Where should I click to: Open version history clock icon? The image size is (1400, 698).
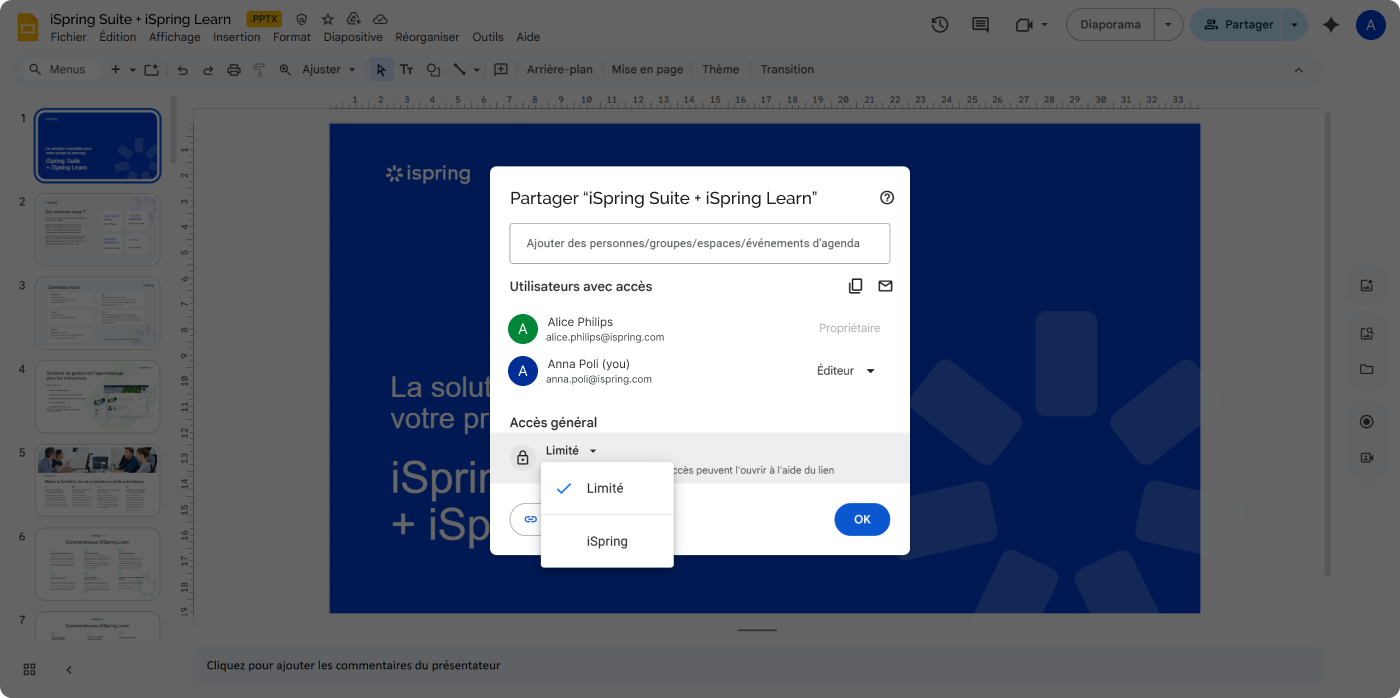tap(939, 25)
